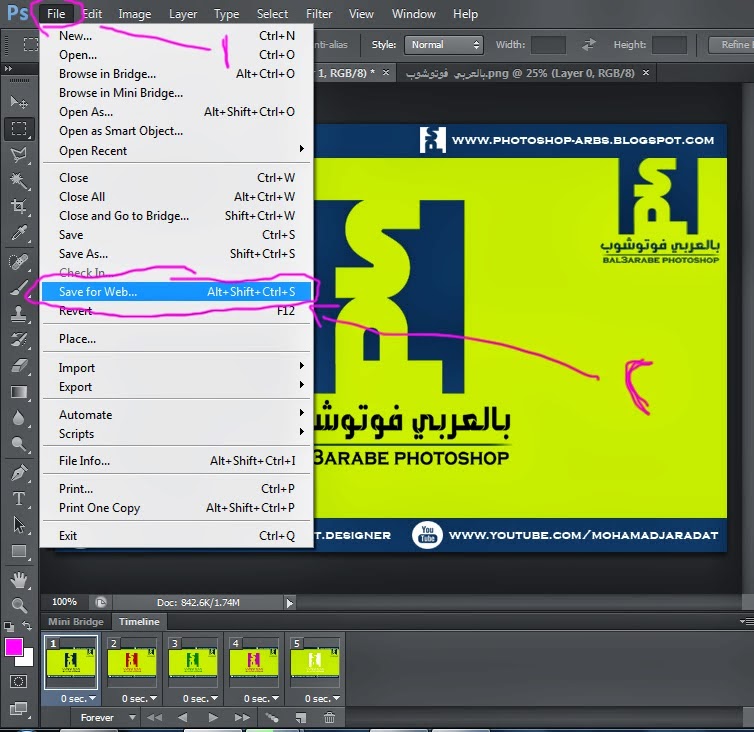This screenshot has width=754, height=732.
Task: Select the Pen tool
Action: coord(19,473)
